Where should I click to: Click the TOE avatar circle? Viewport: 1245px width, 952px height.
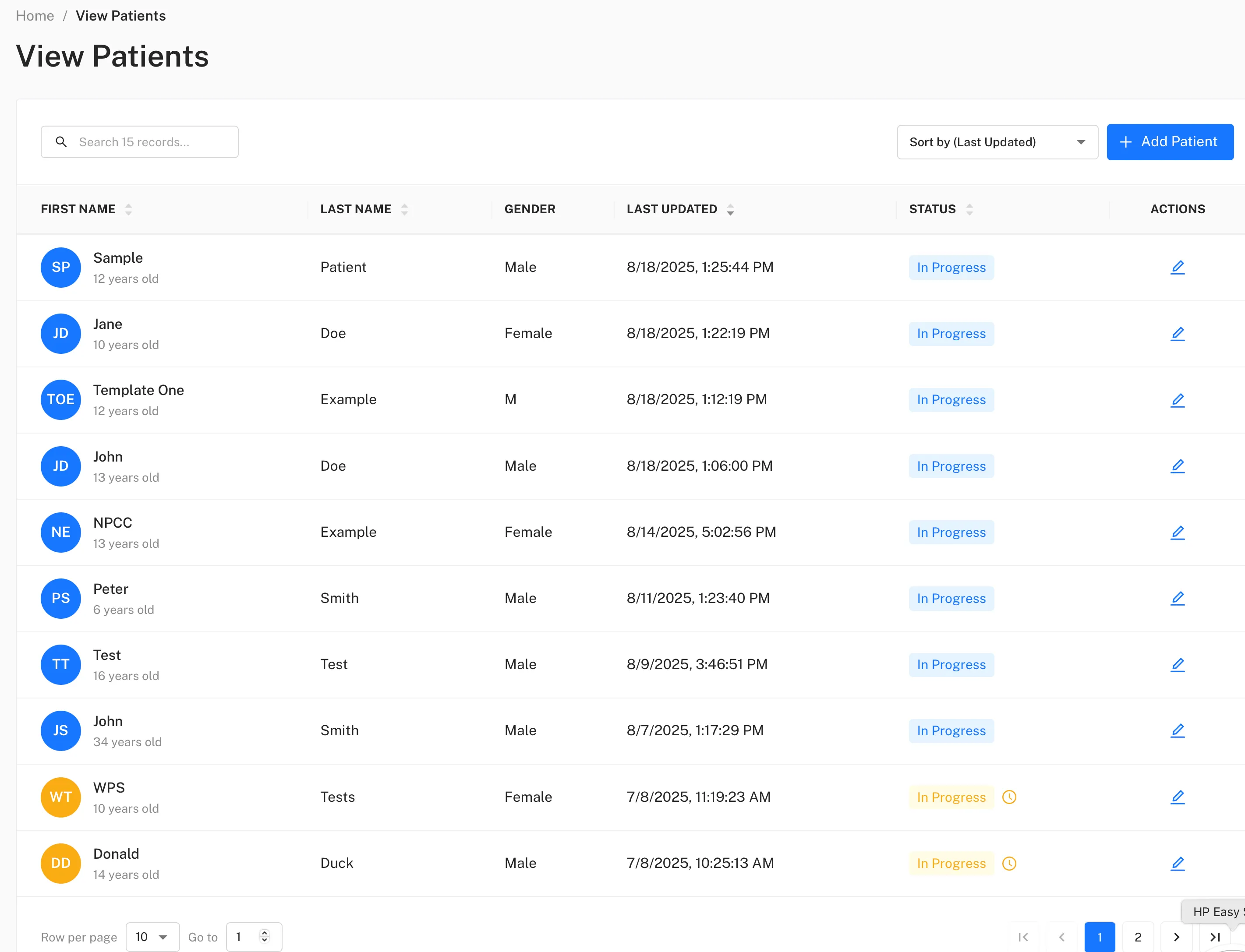(x=60, y=400)
